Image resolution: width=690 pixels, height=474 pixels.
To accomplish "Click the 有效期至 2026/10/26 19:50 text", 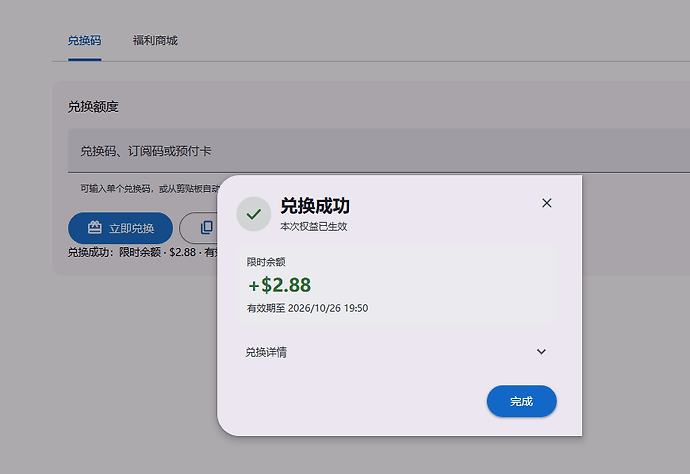I will pos(307,308).
